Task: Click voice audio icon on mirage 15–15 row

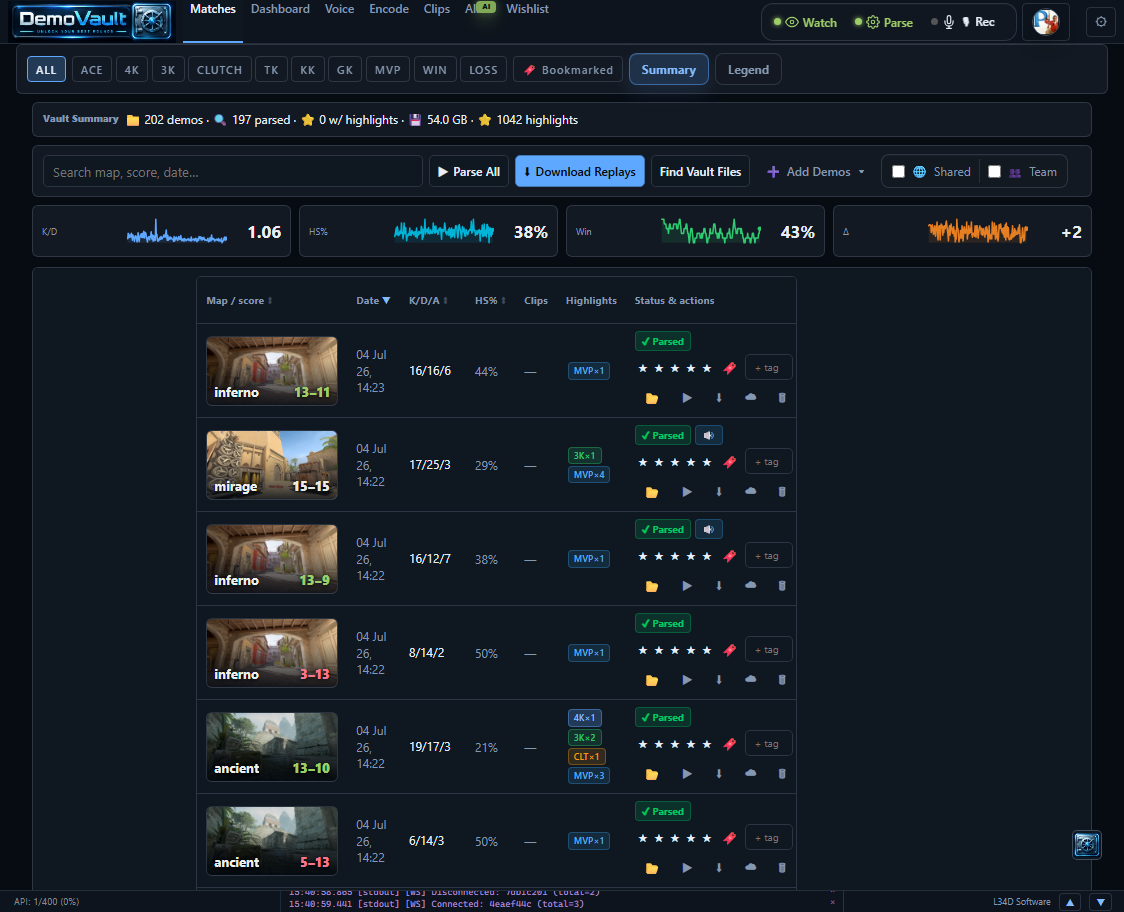Action: coord(709,435)
